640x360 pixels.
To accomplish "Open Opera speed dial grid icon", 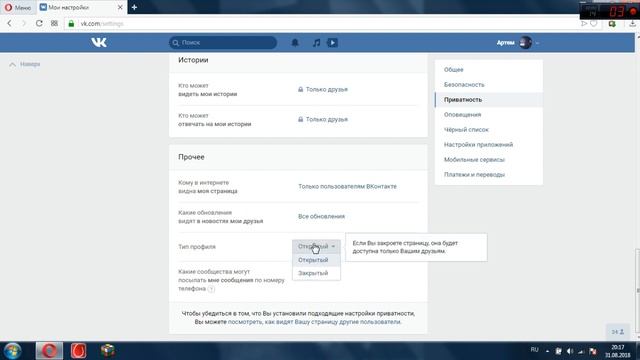I will 54,24.
